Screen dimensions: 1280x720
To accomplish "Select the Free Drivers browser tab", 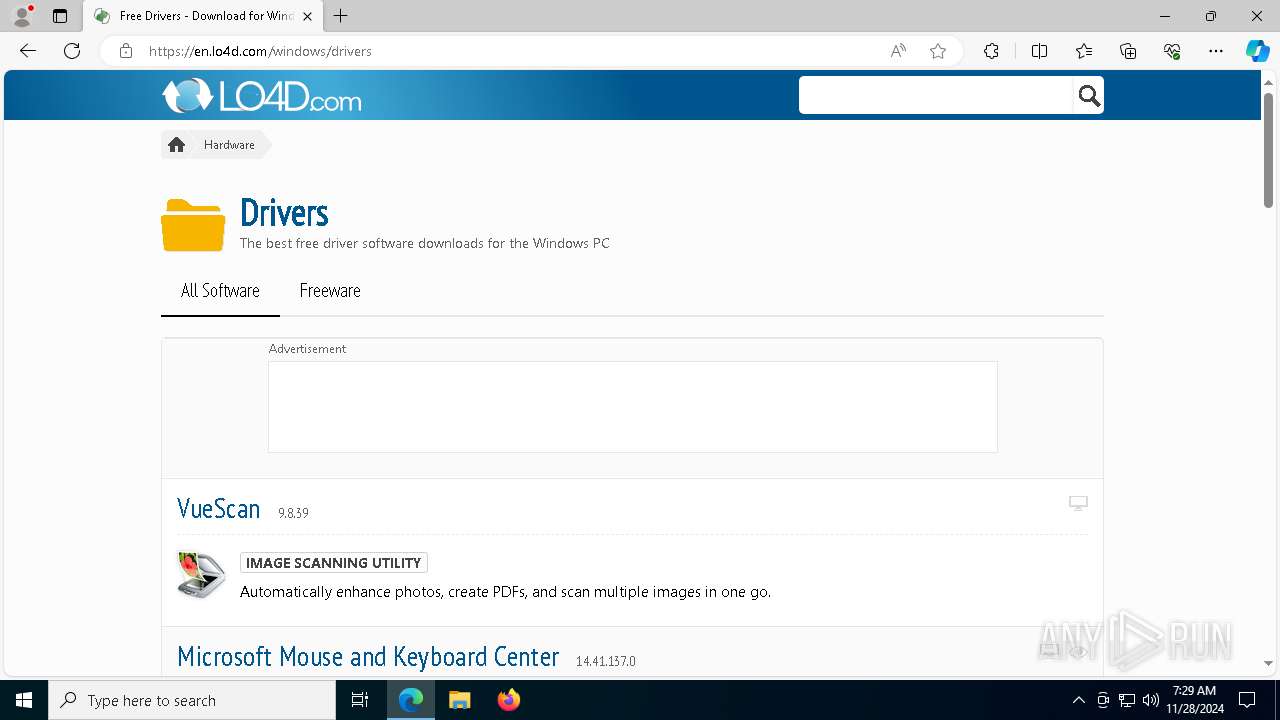I will click(x=203, y=16).
